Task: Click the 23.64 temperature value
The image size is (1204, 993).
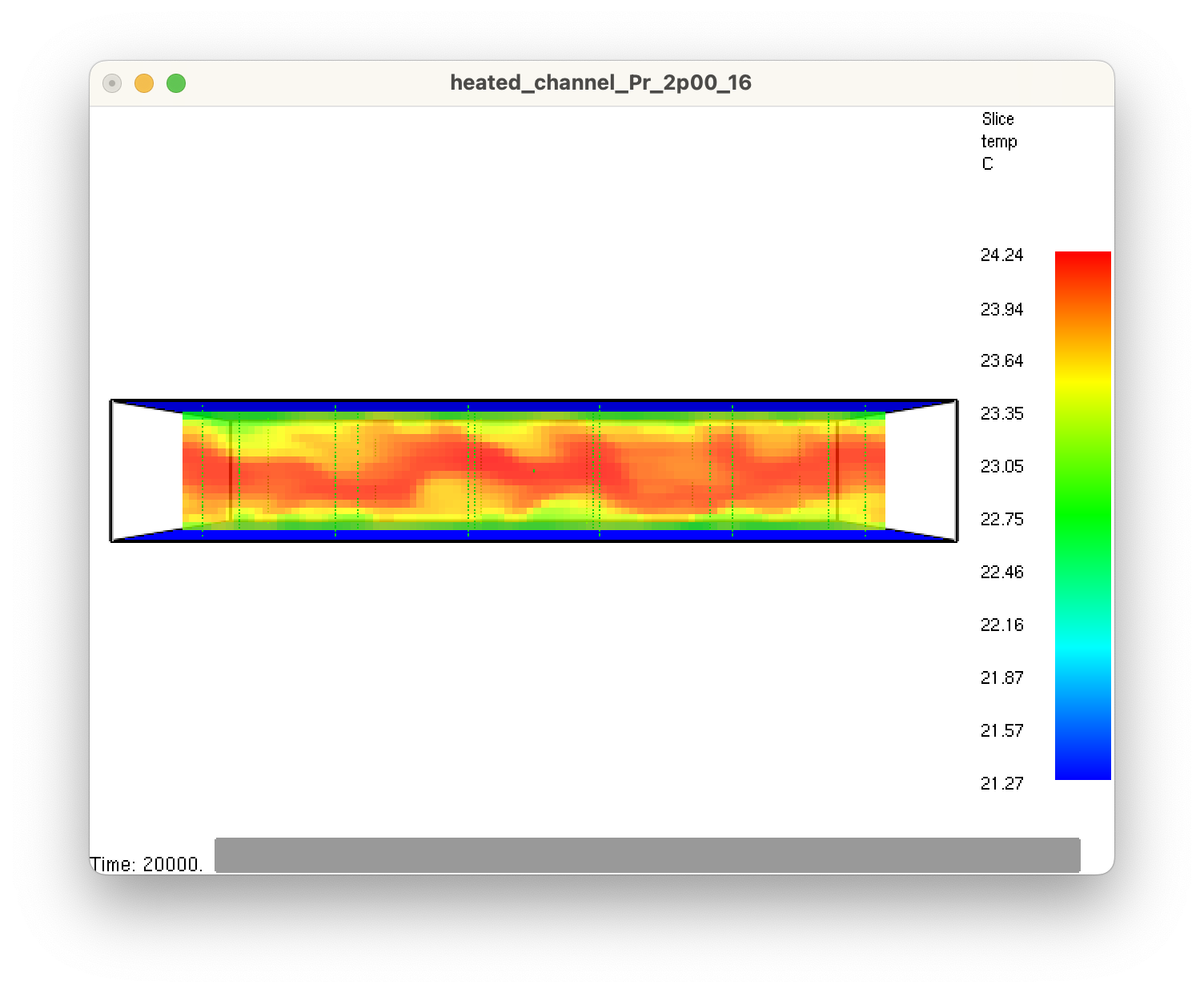Action: click(1003, 360)
